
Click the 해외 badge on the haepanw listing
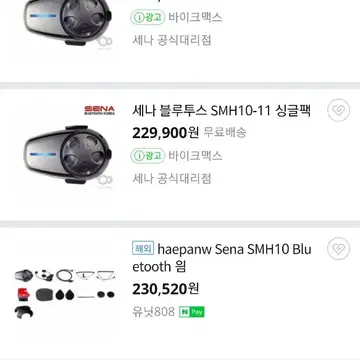point(143,248)
